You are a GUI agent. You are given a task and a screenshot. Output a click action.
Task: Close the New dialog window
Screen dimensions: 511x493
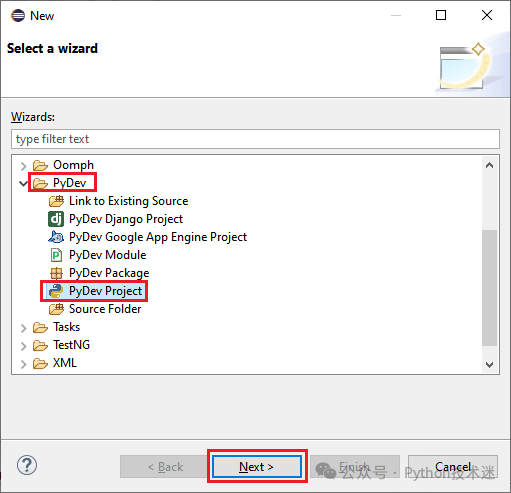[487, 15]
